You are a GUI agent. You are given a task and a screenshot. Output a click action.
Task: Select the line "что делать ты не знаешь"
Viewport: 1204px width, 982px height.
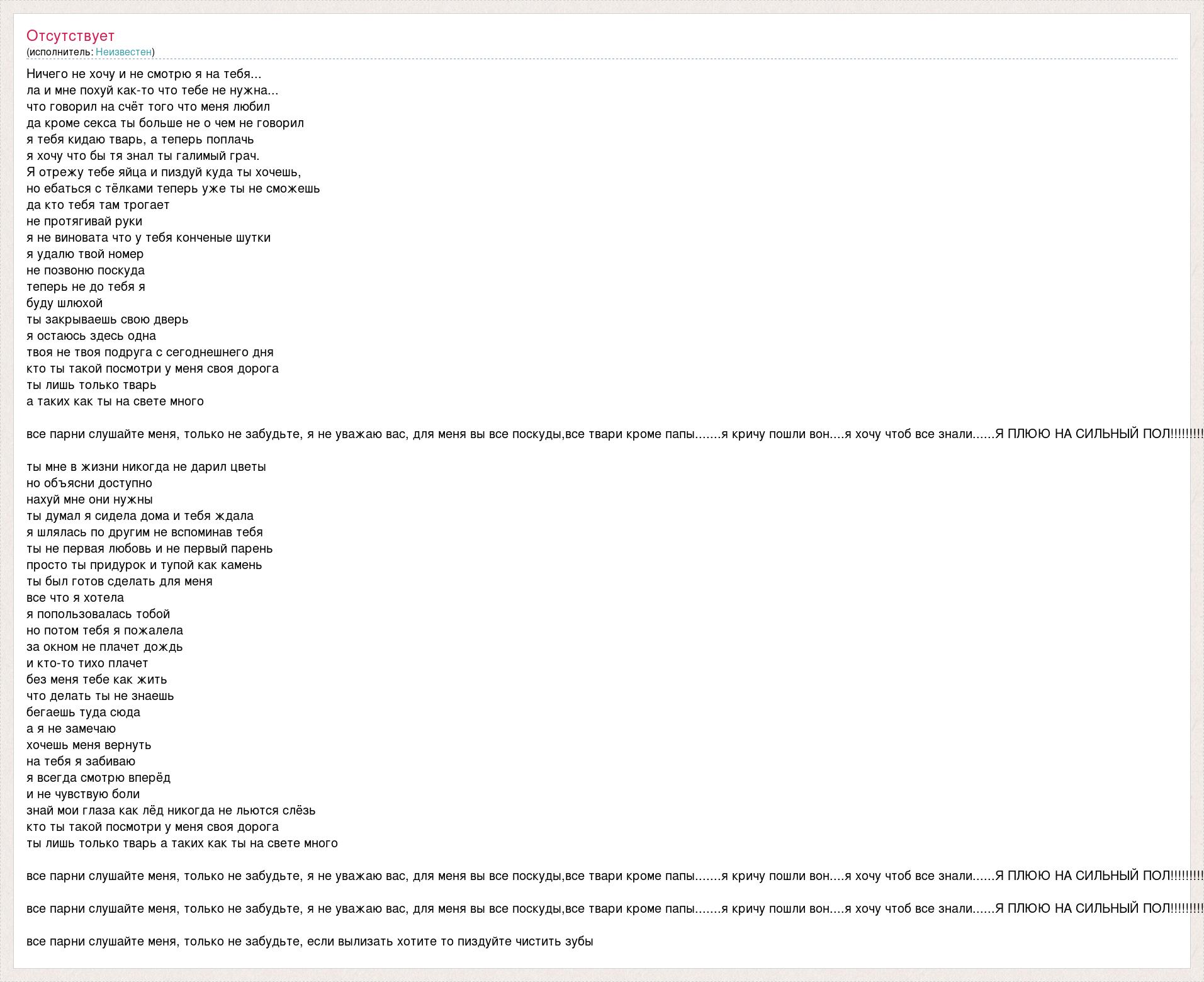click(100, 696)
